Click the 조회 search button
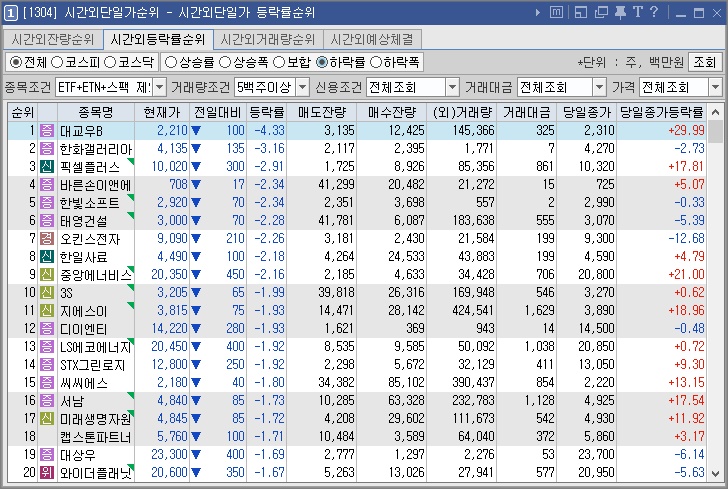The image size is (728, 489). pyautogui.click(x=705, y=62)
